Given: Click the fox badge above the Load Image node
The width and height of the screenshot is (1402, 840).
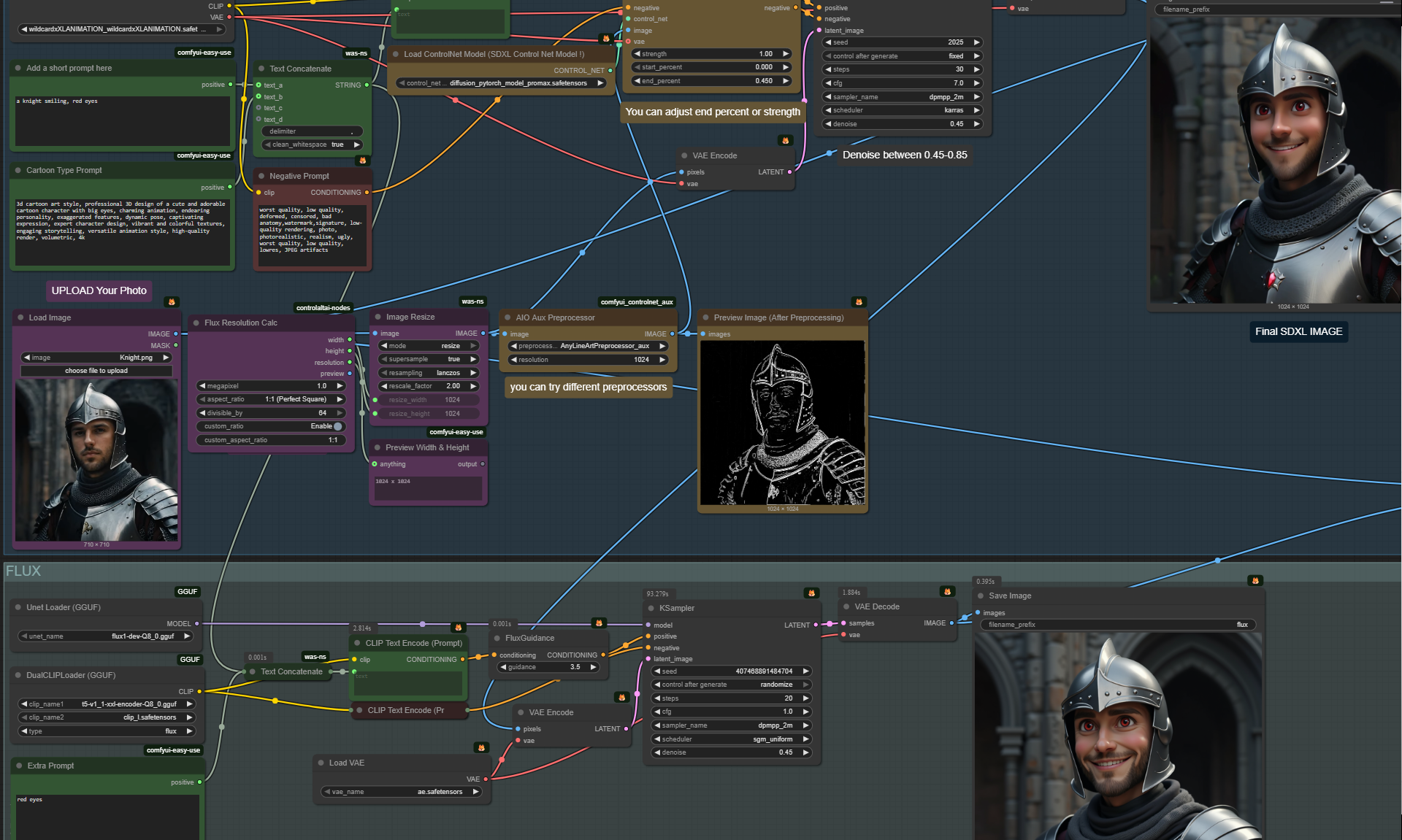Looking at the screenshot, I should [x=172, y=301].
